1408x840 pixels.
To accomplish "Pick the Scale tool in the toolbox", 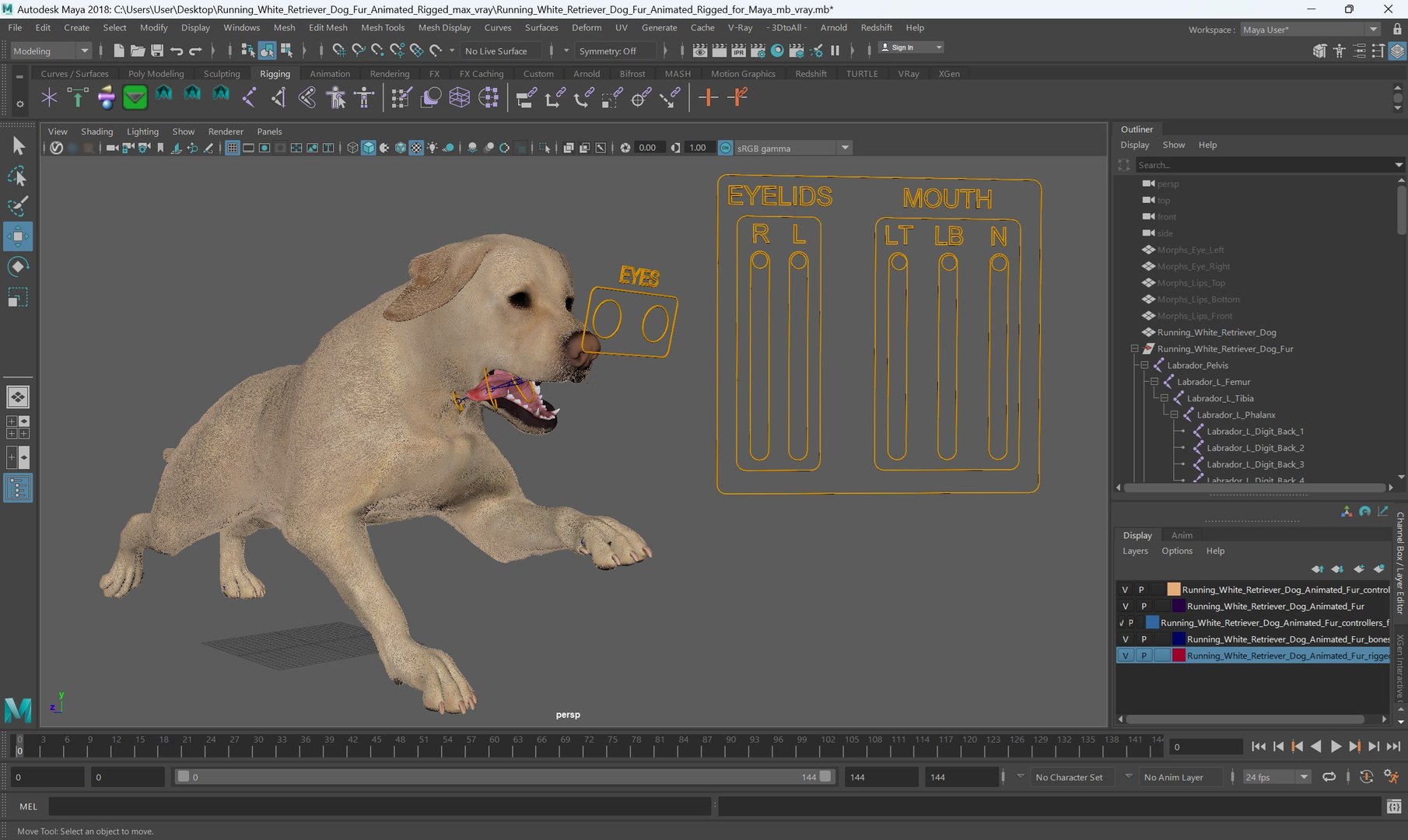I will 17,297.
